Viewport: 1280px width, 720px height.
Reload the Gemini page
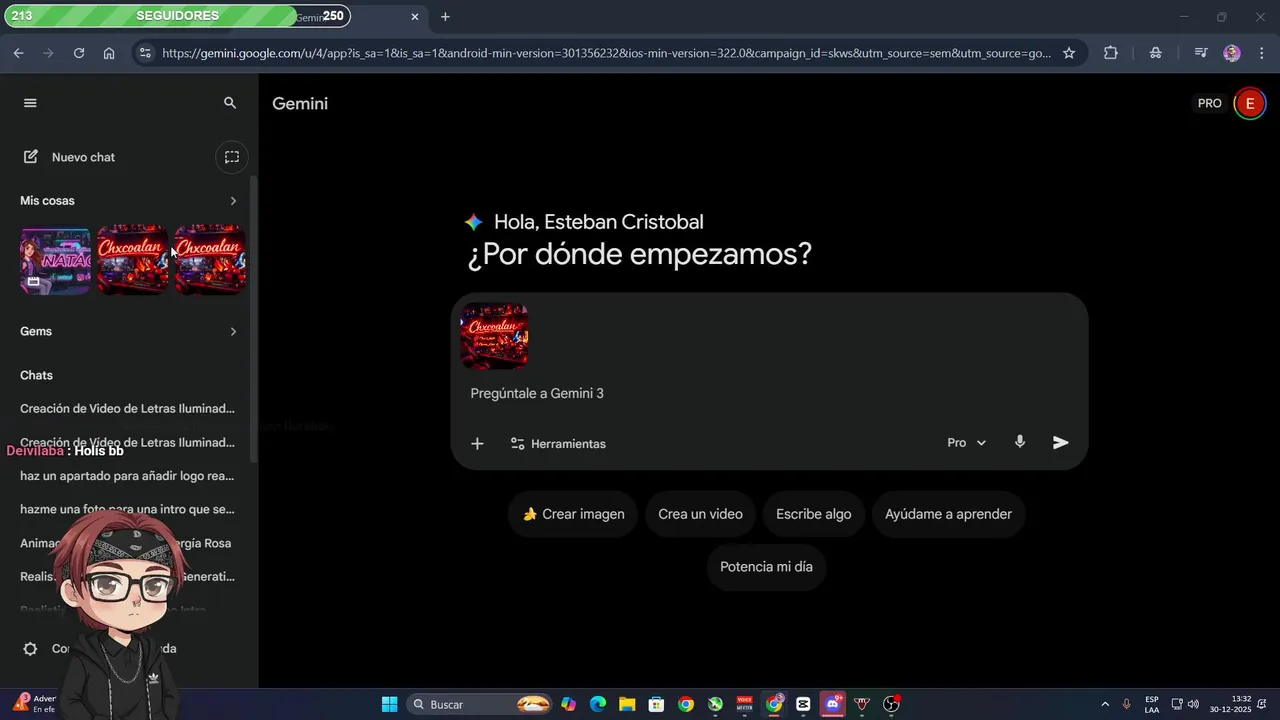point(79,53)
